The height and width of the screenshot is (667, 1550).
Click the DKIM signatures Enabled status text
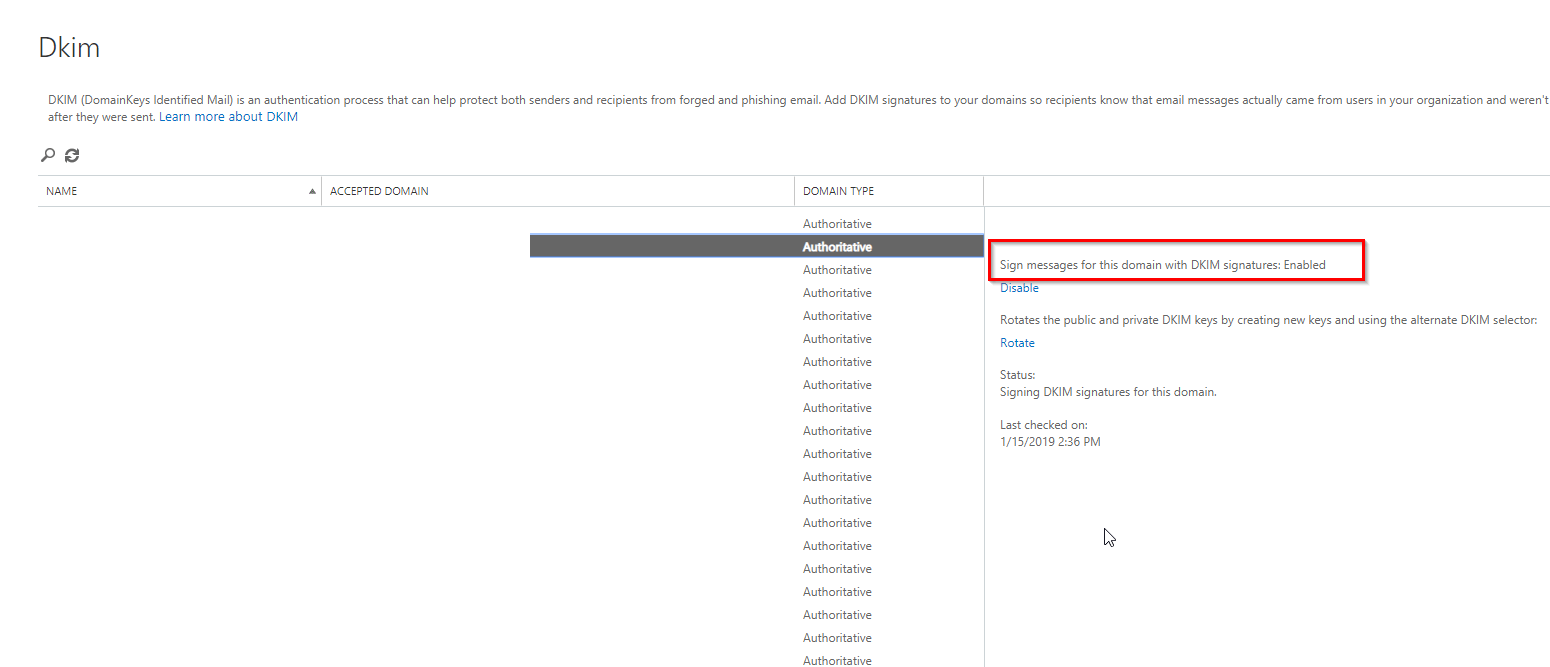[1162, 265]
